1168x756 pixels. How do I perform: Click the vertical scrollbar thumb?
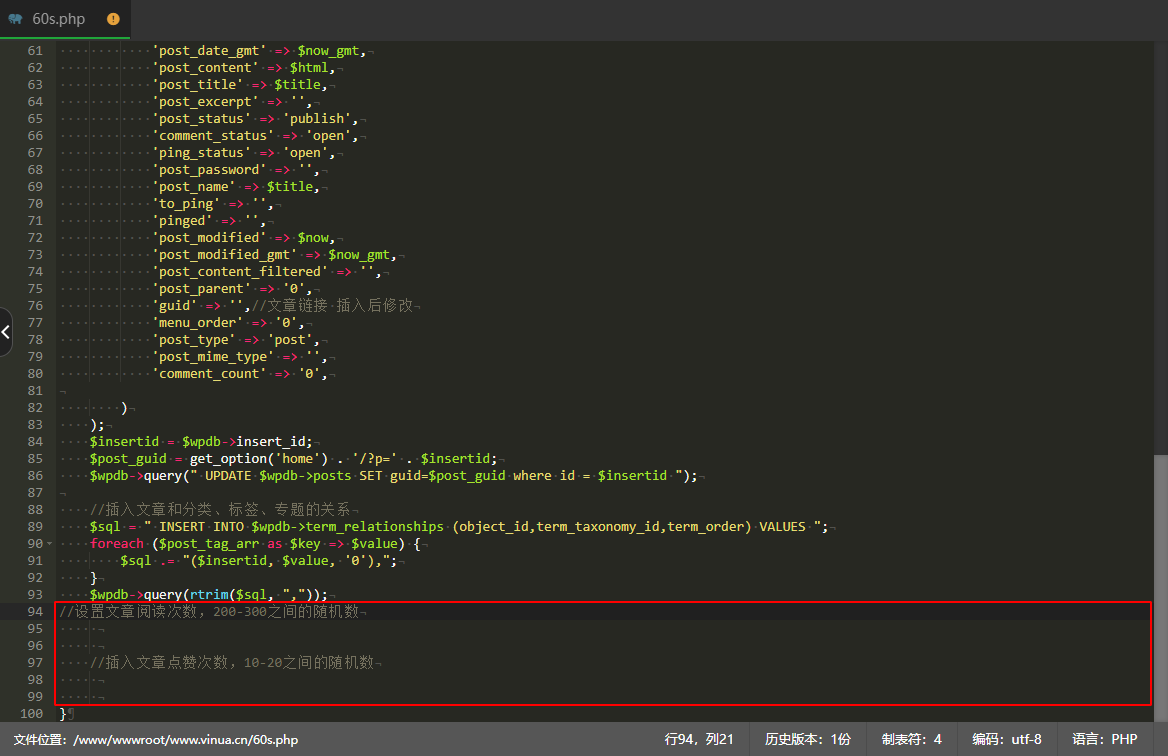1161,588
